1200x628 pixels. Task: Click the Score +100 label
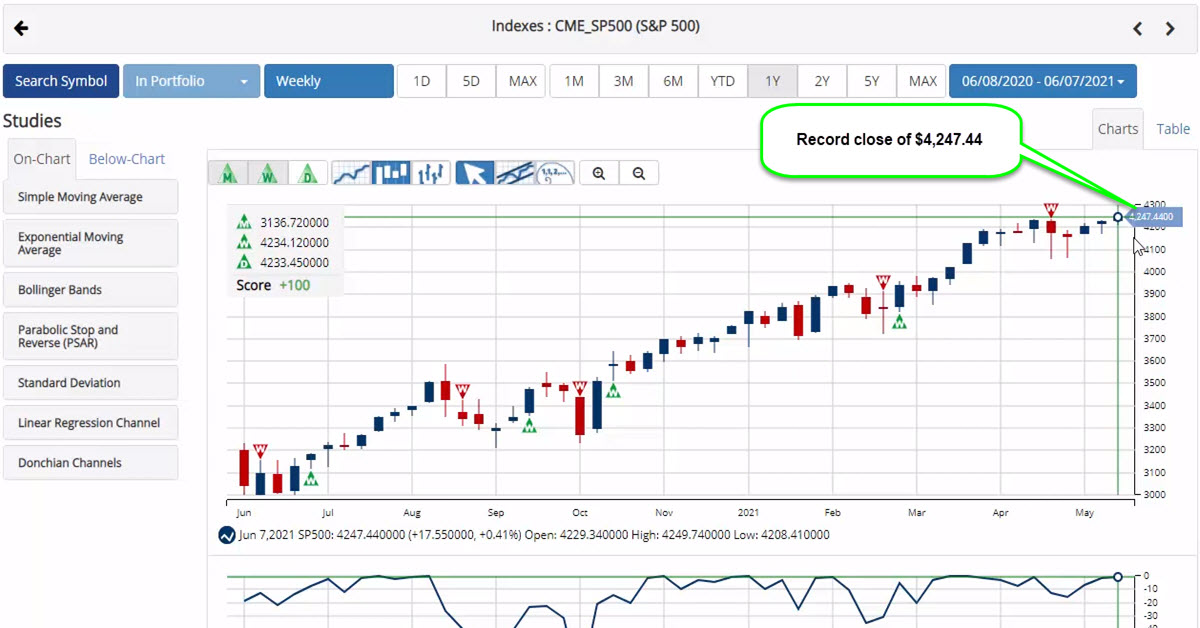pos(273,285)
